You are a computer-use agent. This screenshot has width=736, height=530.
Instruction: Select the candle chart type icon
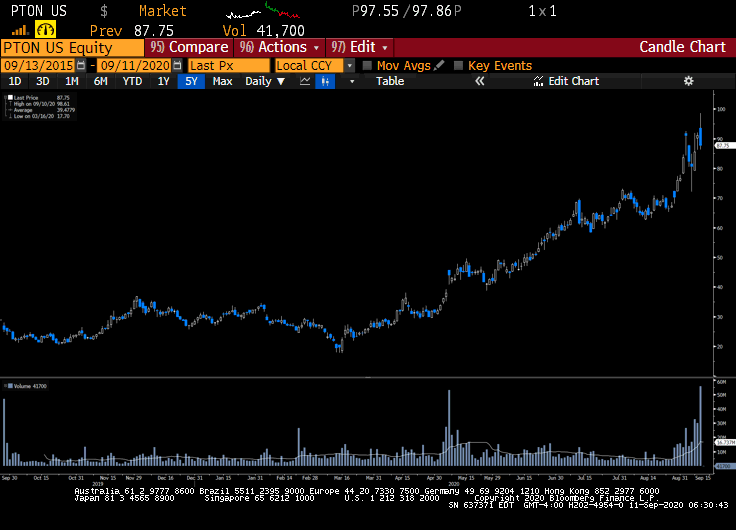(325, 81)
